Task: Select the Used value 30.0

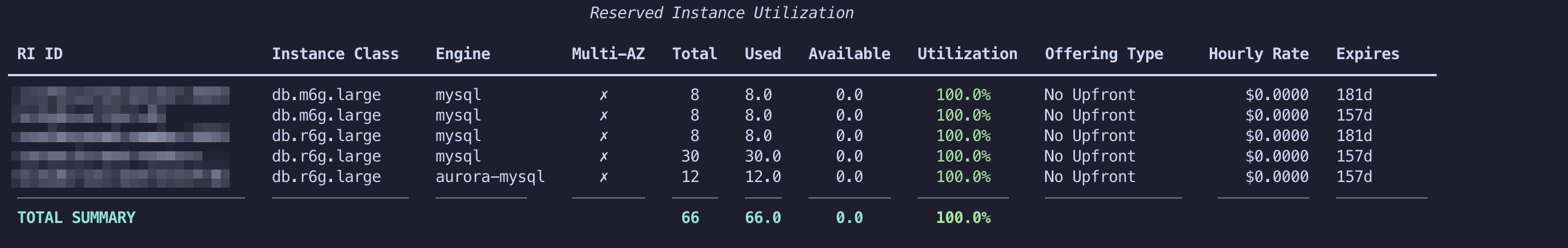Action: coord(763,156)
